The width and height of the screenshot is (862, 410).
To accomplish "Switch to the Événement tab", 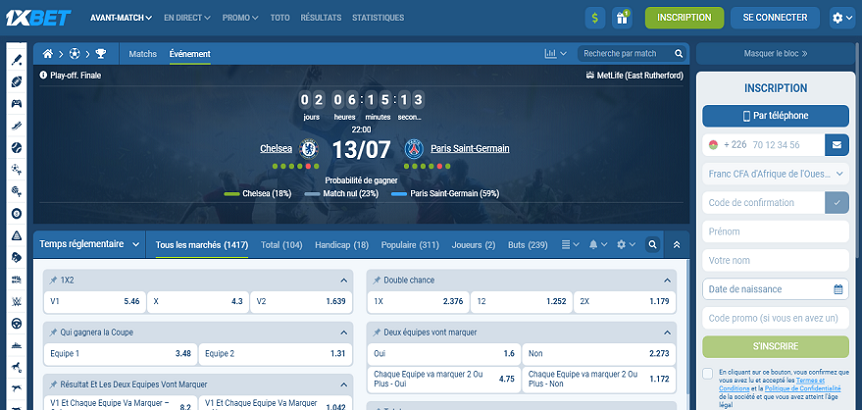I will point(190,54).
